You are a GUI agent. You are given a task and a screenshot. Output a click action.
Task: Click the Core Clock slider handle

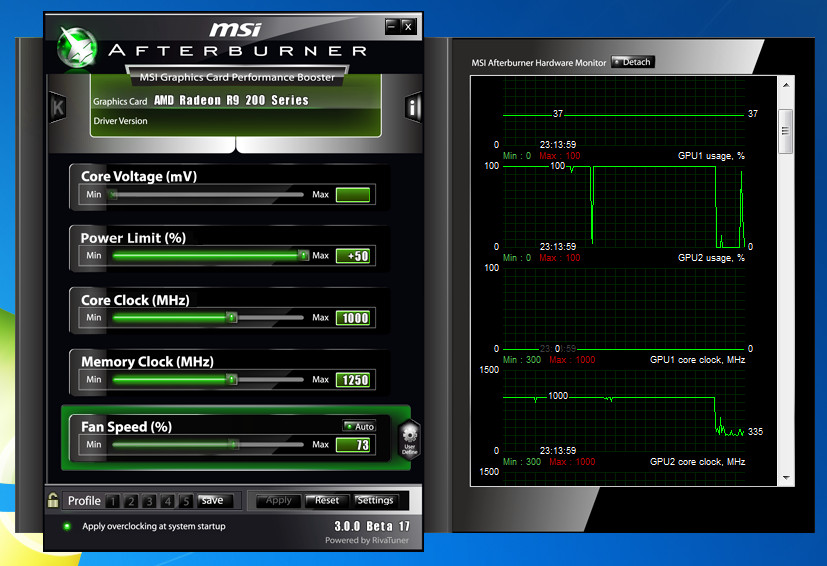tap(232, 318)
